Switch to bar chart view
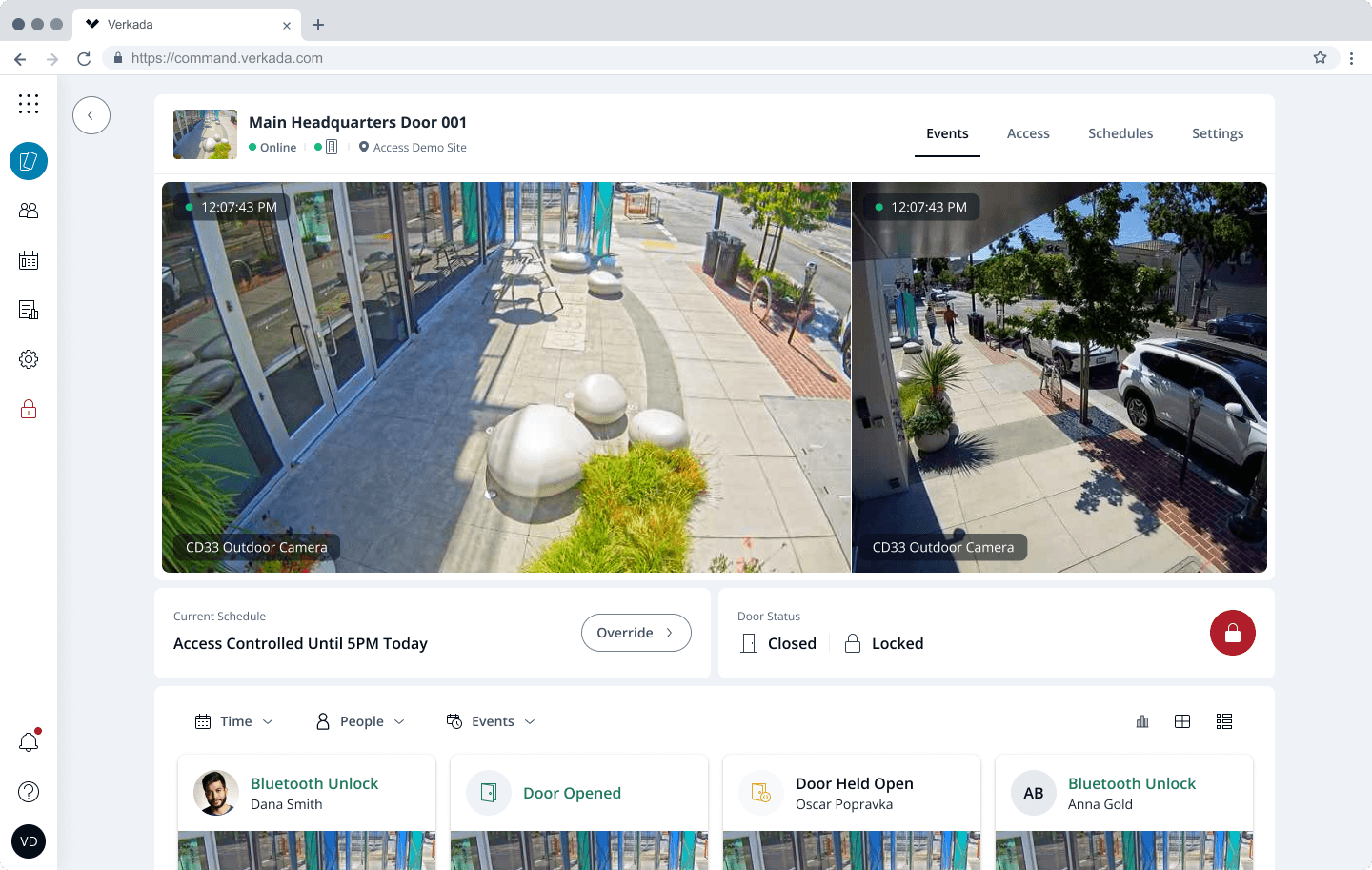Image resolution: width=1372 pixels, height=870 pixels. tap(1142, 721)
